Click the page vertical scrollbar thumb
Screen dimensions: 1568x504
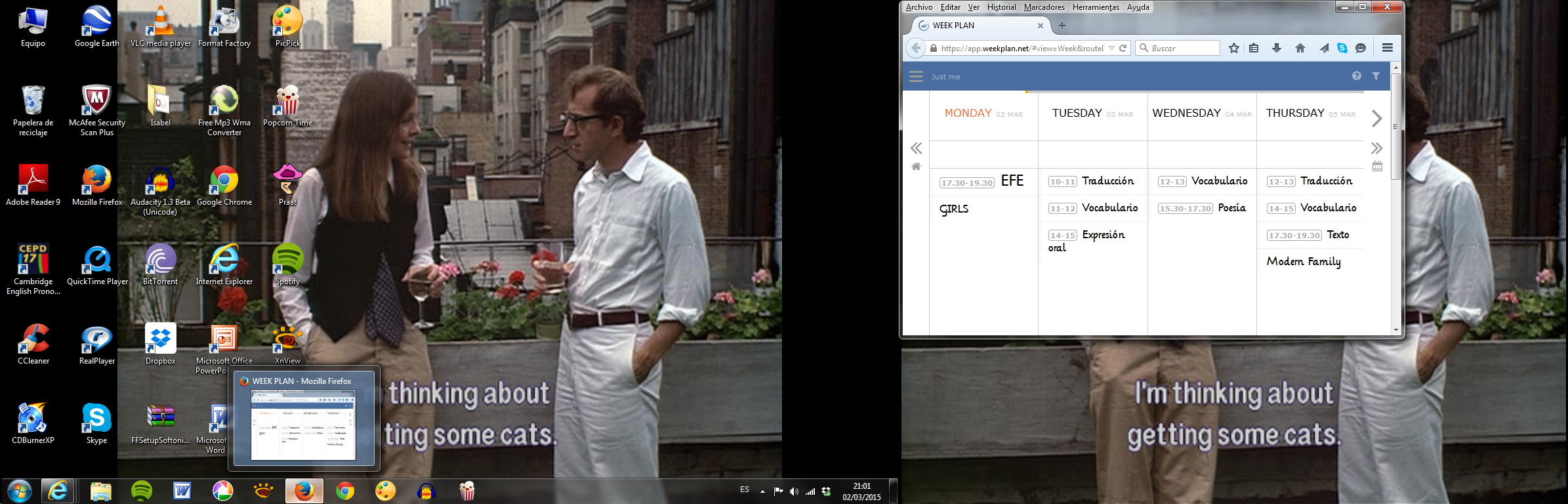[x=1396, y=127]
